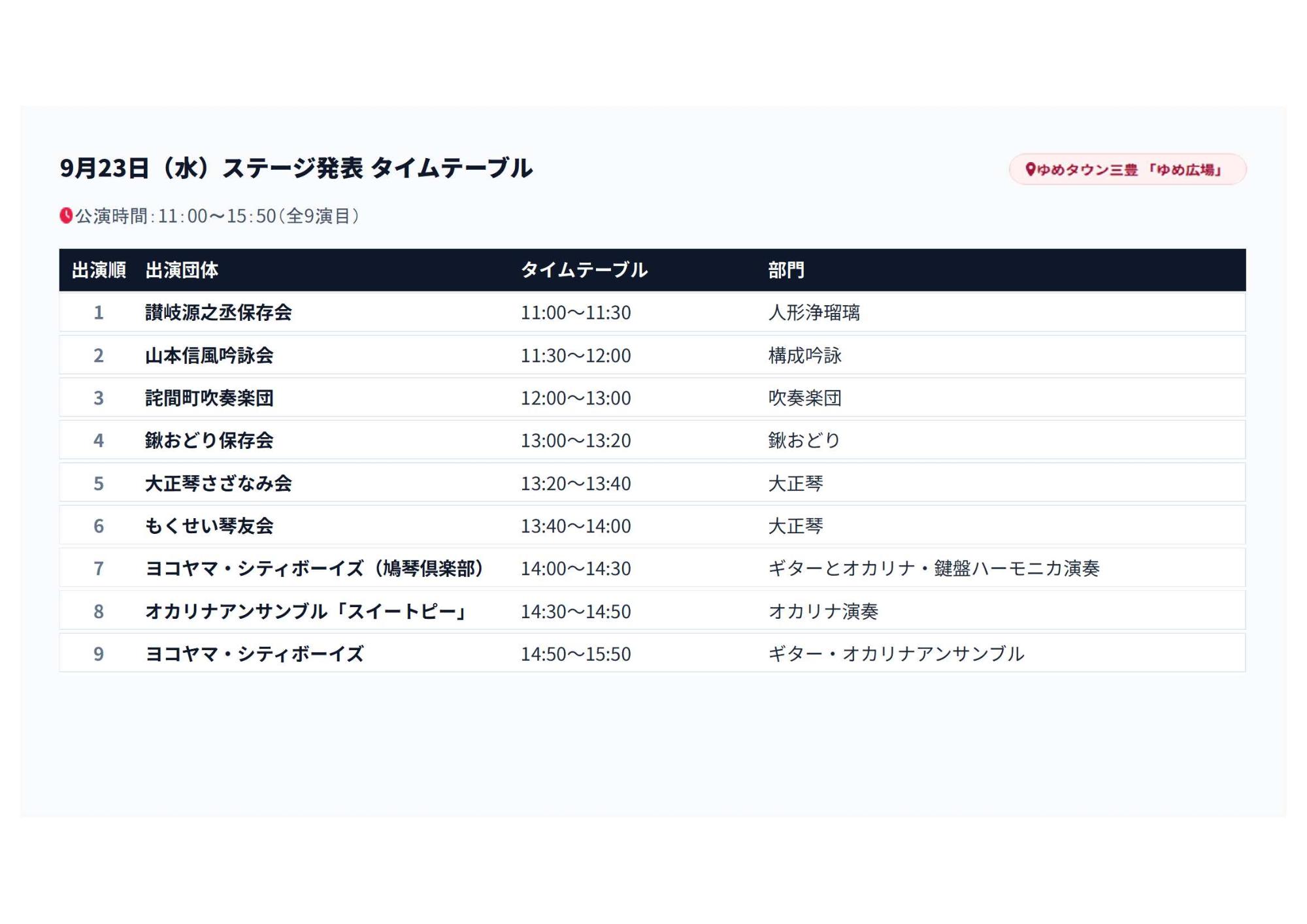This screenshot has width=1307, height=924.
Task: Click the time 13:00〜13:20
Action: coord(576,440)
